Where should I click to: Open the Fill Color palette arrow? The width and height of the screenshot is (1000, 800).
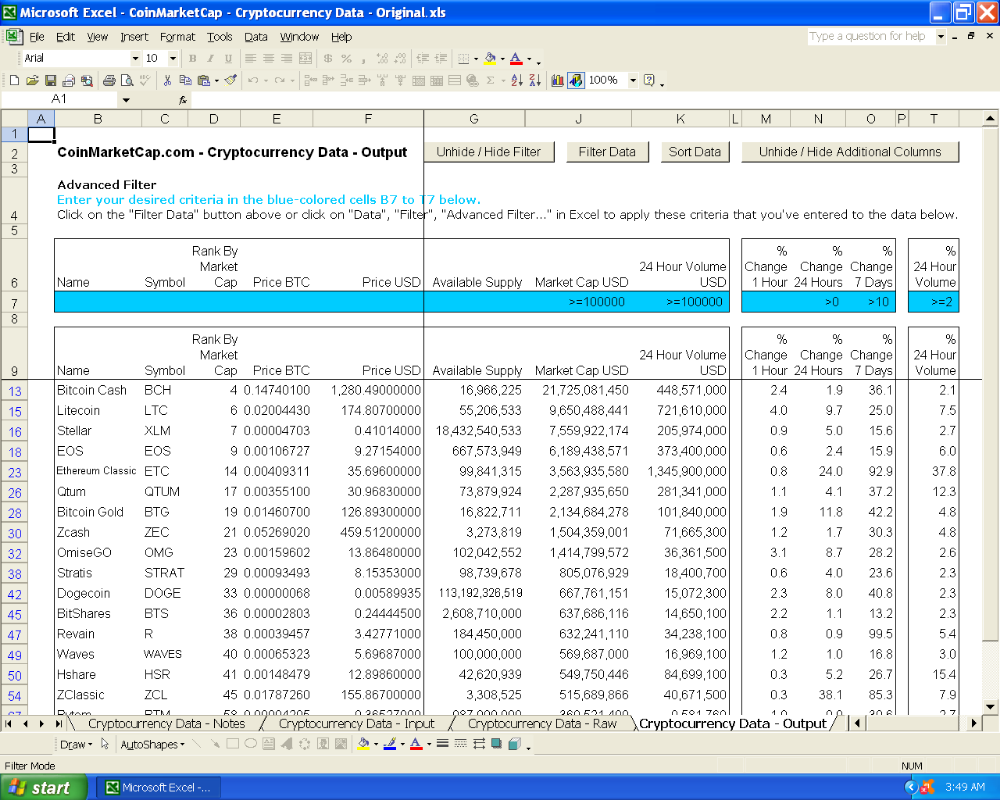pos(502,59)
